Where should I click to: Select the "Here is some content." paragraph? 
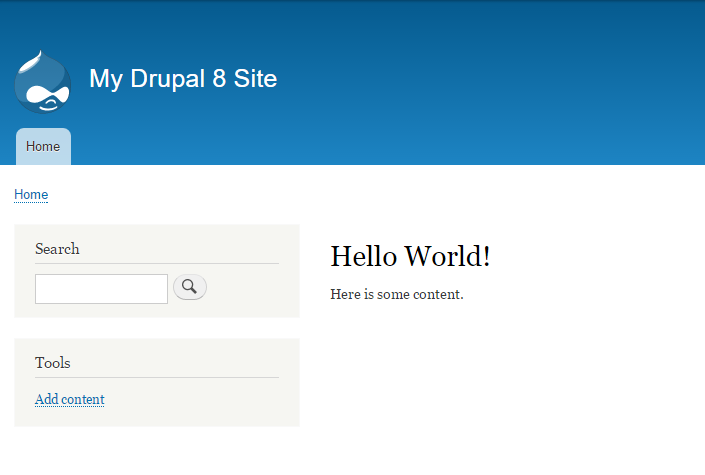point(396,294)
